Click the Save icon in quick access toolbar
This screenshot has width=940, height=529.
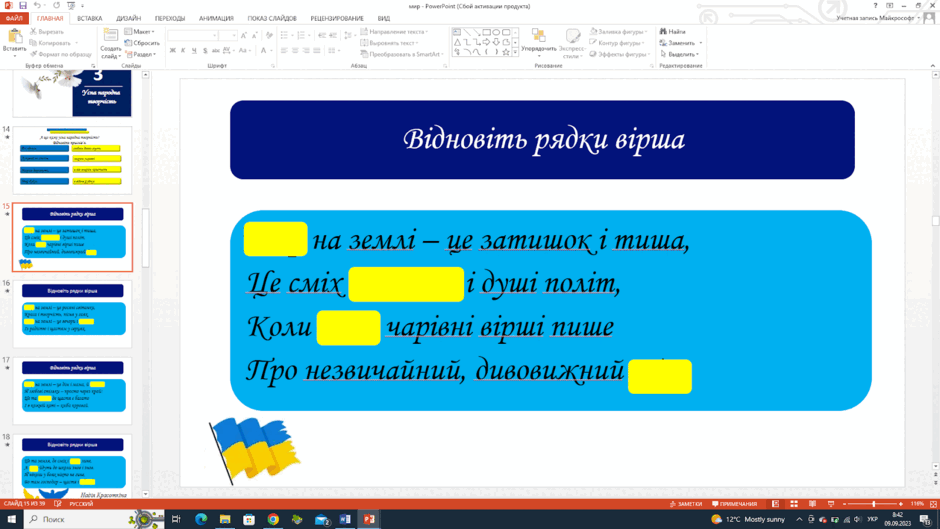(22, 5)
